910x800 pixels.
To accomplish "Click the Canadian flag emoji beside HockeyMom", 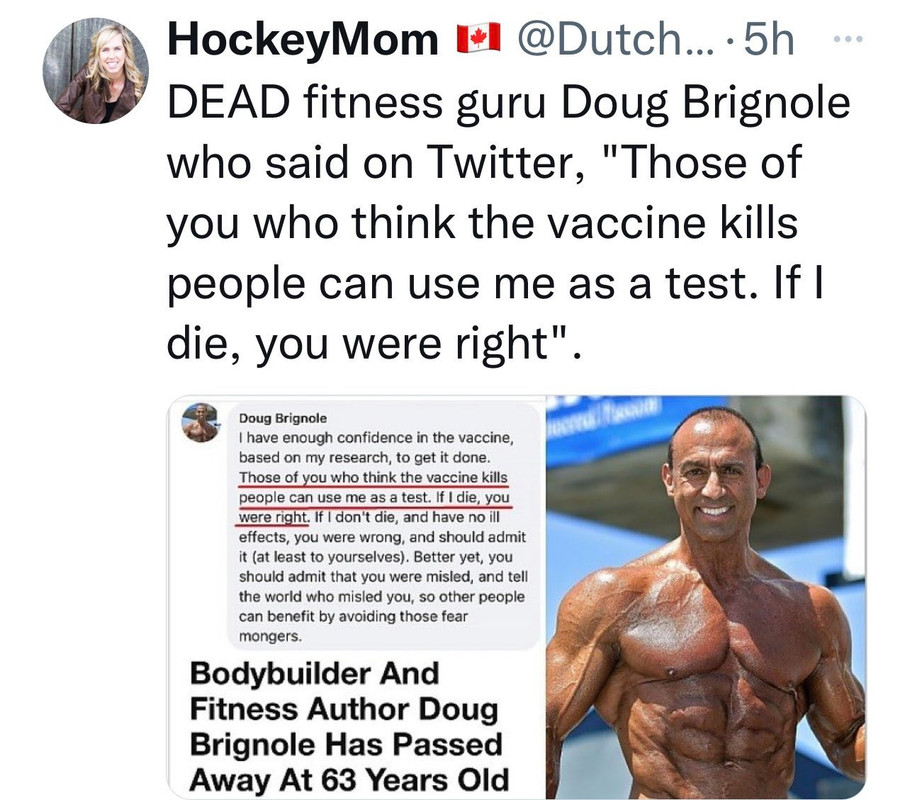I will click(479, 38).
